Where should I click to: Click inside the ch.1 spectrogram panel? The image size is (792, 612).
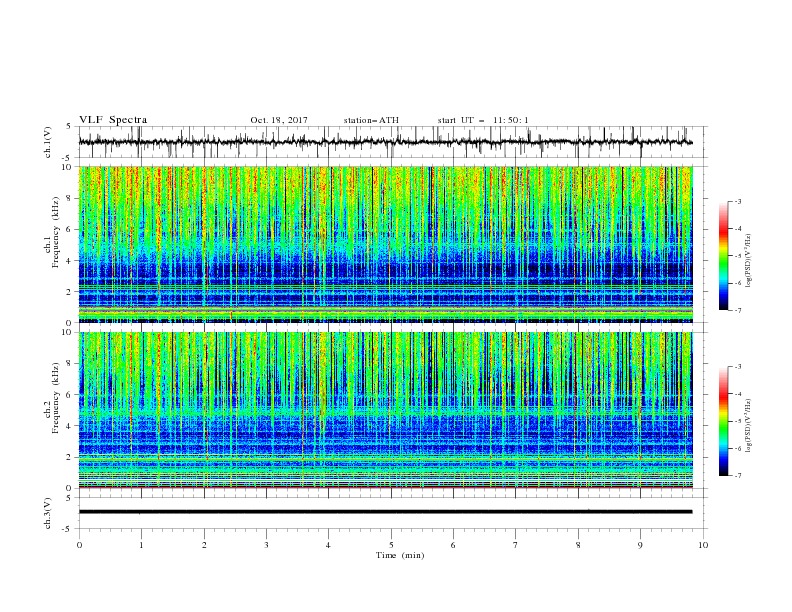385,244
